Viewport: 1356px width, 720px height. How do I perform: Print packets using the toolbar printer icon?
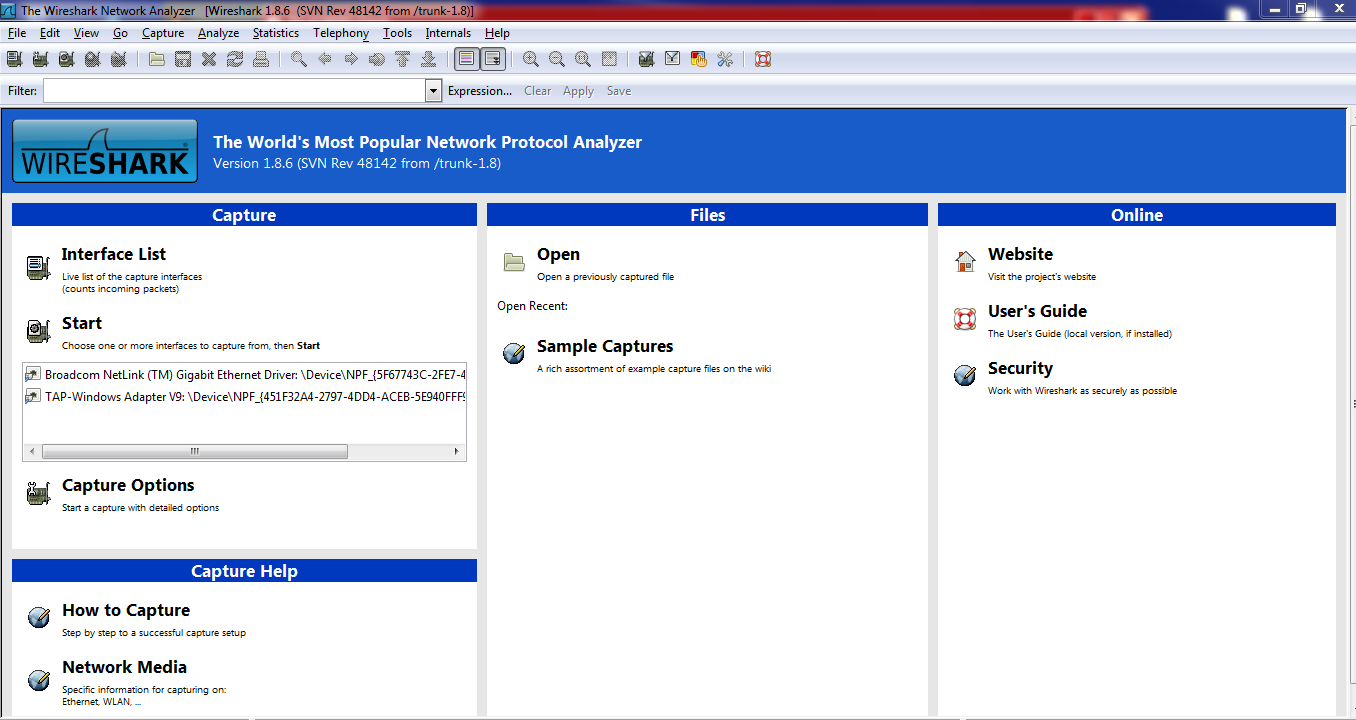coord(261,59)
